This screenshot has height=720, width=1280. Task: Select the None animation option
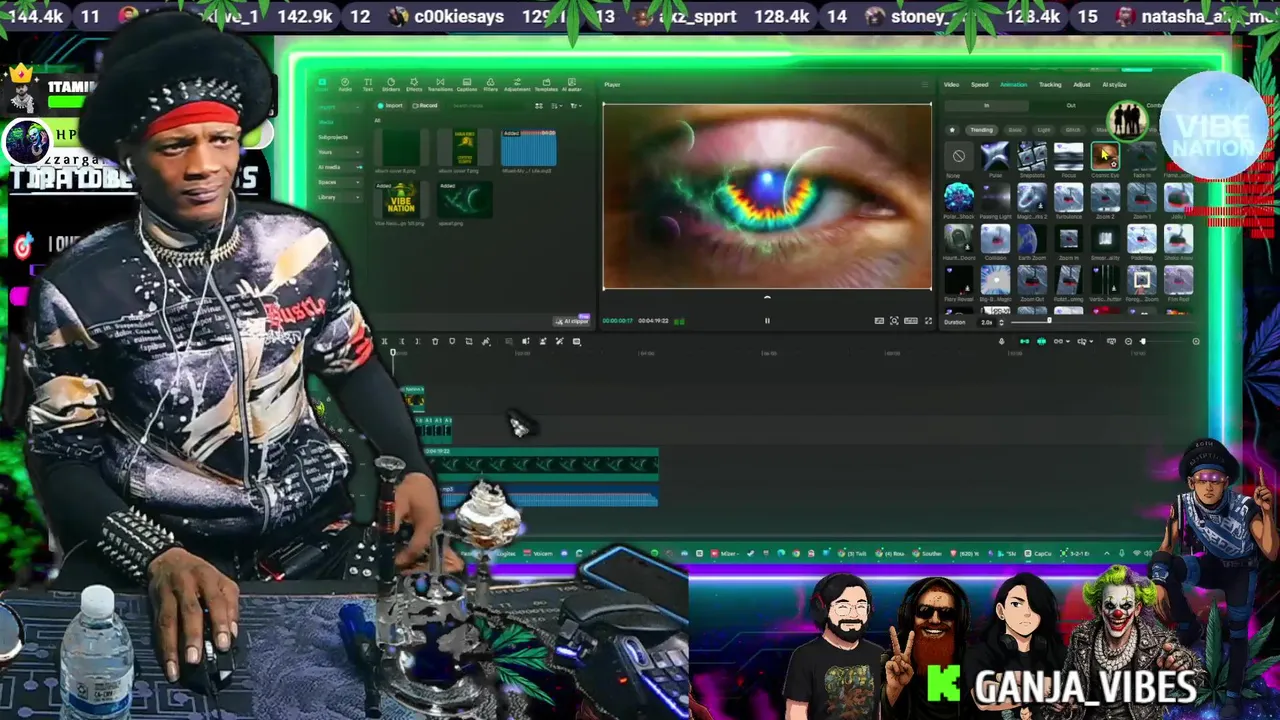pos(958,156)
